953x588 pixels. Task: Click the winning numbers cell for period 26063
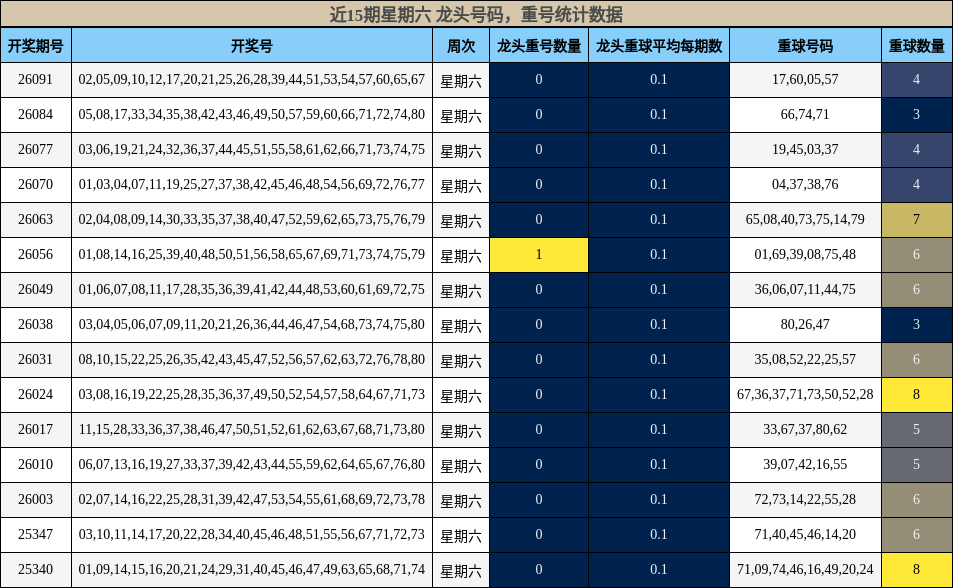click(x=251, y=219)
